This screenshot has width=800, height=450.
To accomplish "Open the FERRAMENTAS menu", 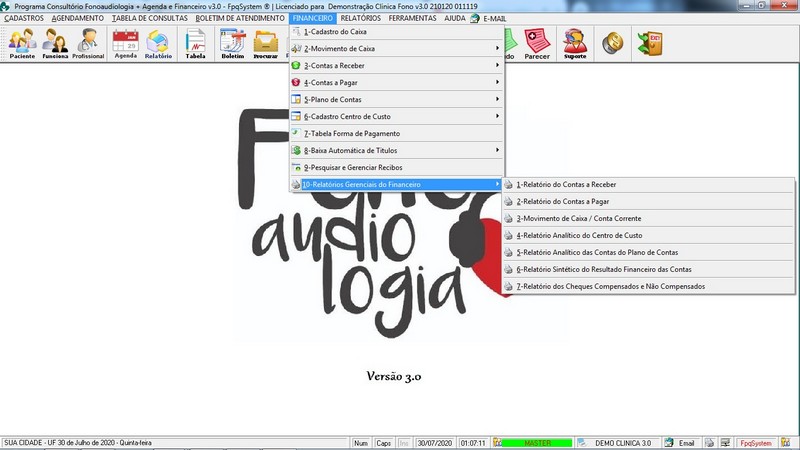I will click(412, 18).
